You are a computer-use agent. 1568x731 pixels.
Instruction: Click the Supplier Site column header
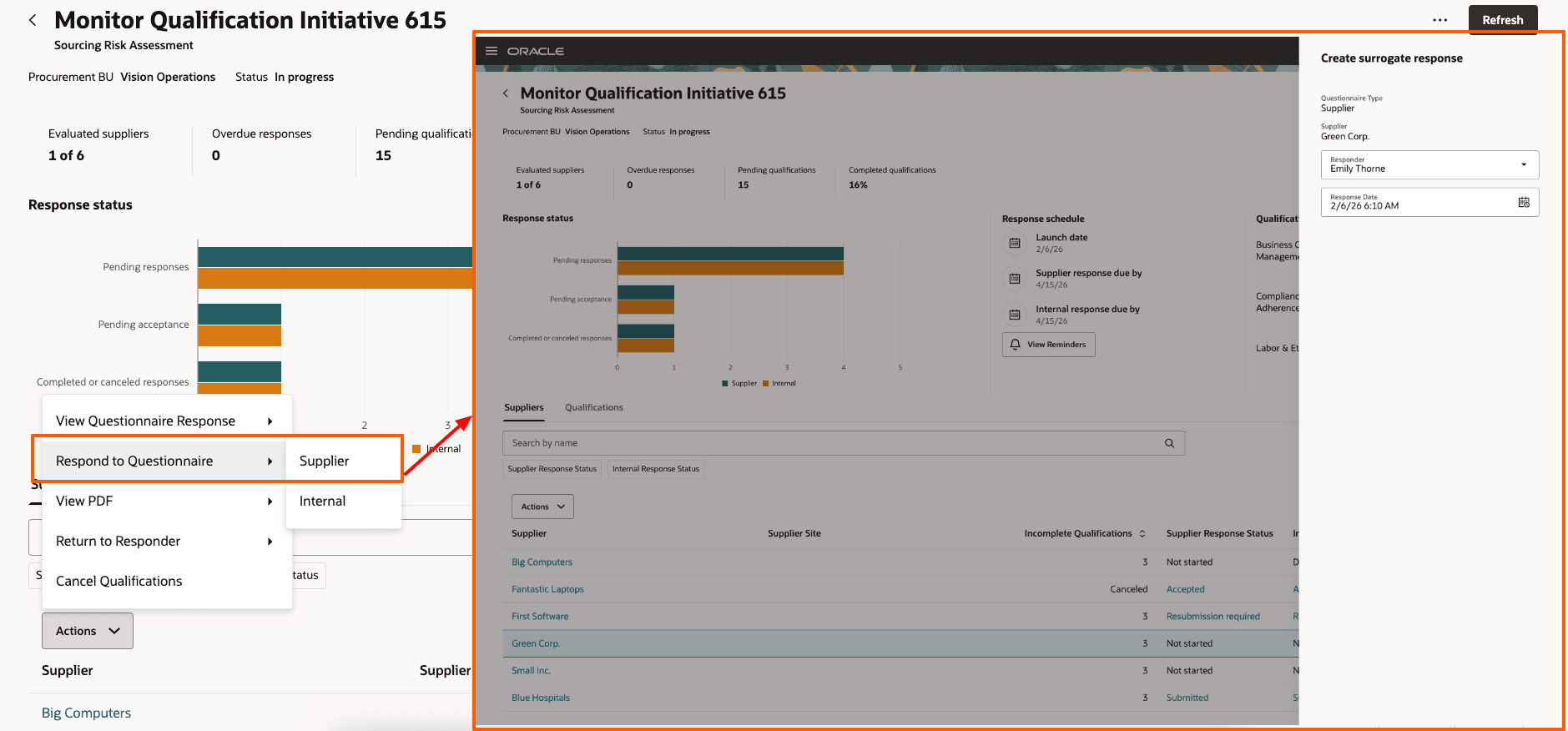pos(794,533)
